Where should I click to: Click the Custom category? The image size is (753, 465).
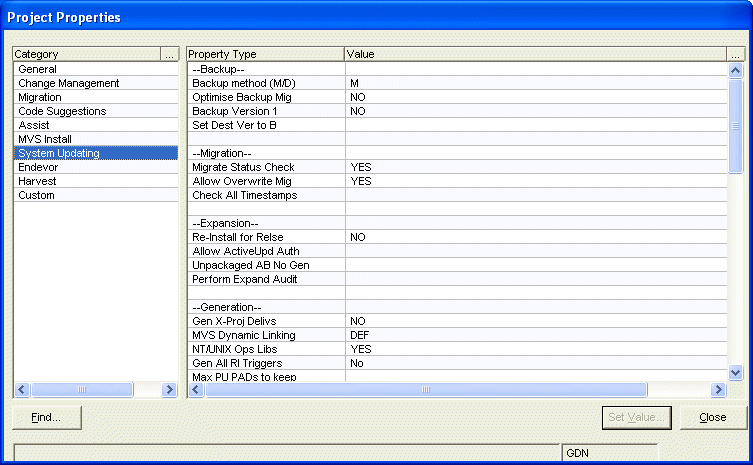(x=36, y=195)
